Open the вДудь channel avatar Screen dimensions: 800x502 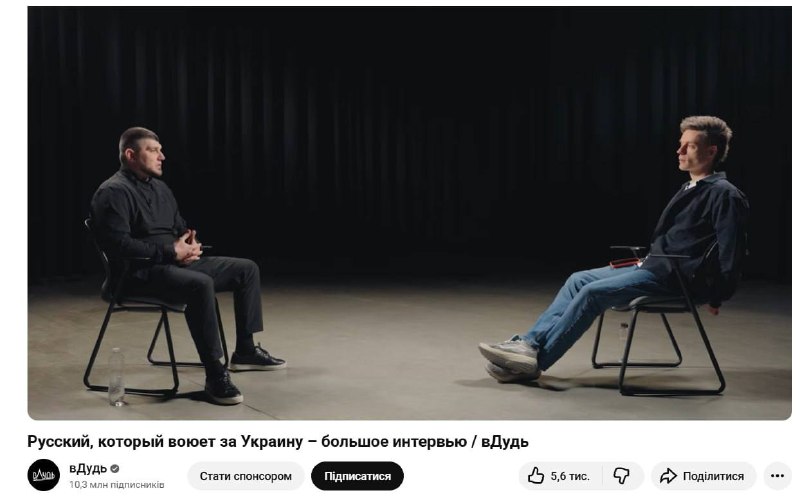pyautogui.click(x=43, y=475)
